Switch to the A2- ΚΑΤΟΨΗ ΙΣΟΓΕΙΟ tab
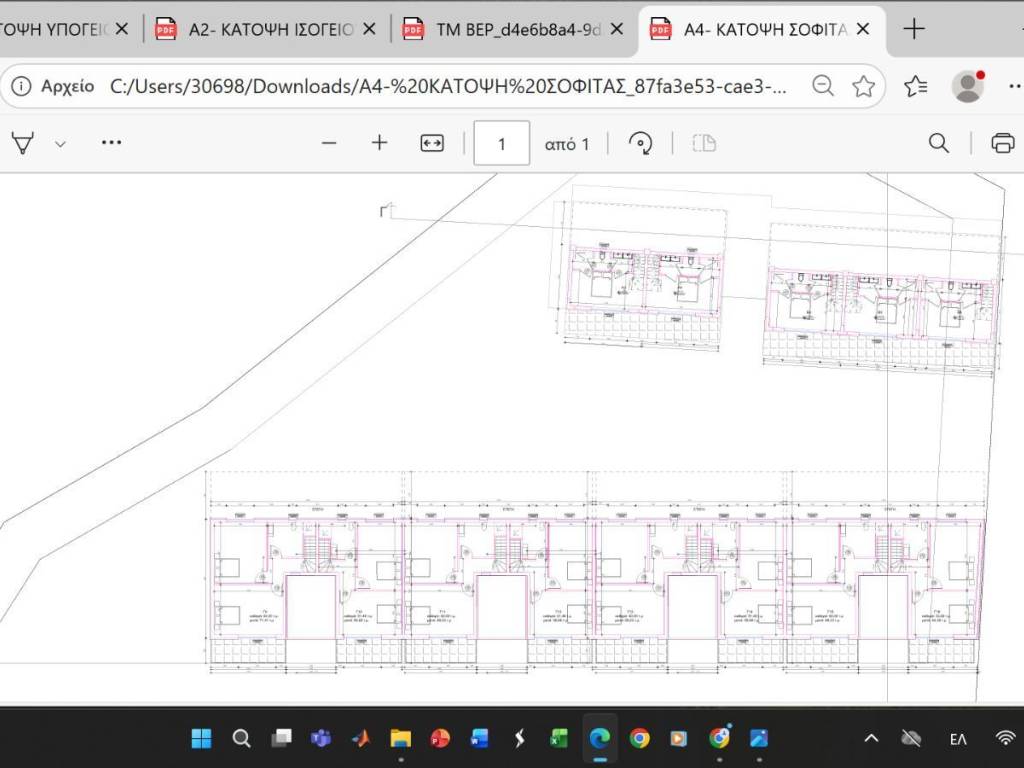The width and height of the screenshot is (1024, 768). coord(270,30)
